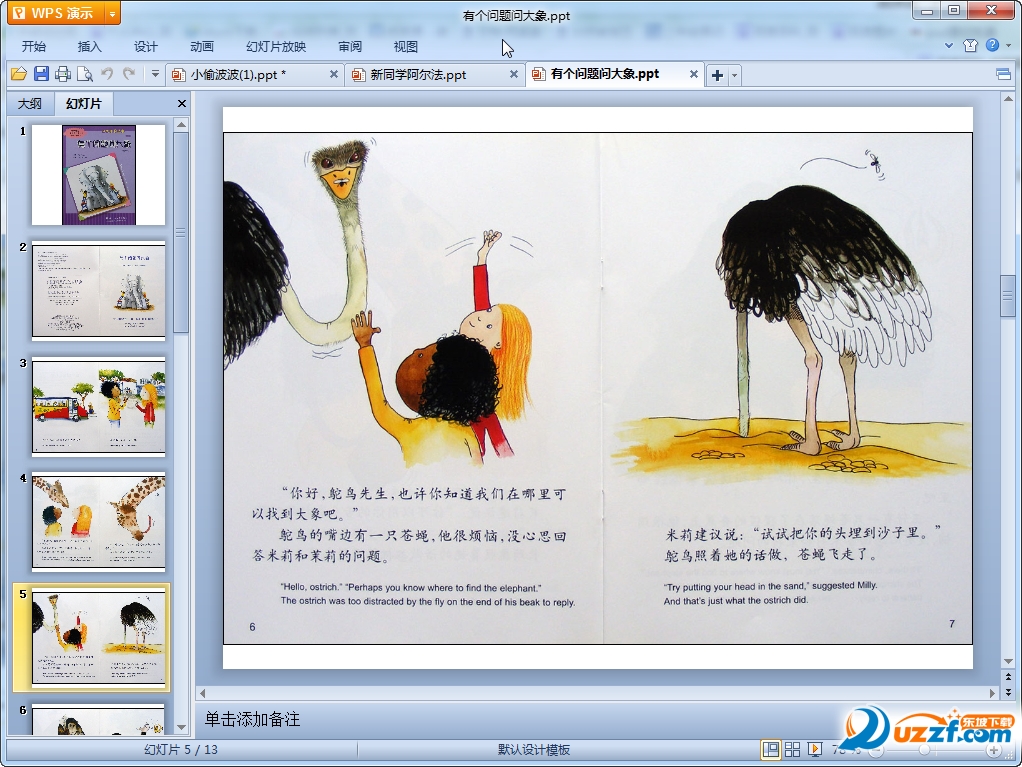Close the 新同学阿尔法.ppt tab
The height and width of the screenshot is (767, 1022).
(x=514, y=74)
